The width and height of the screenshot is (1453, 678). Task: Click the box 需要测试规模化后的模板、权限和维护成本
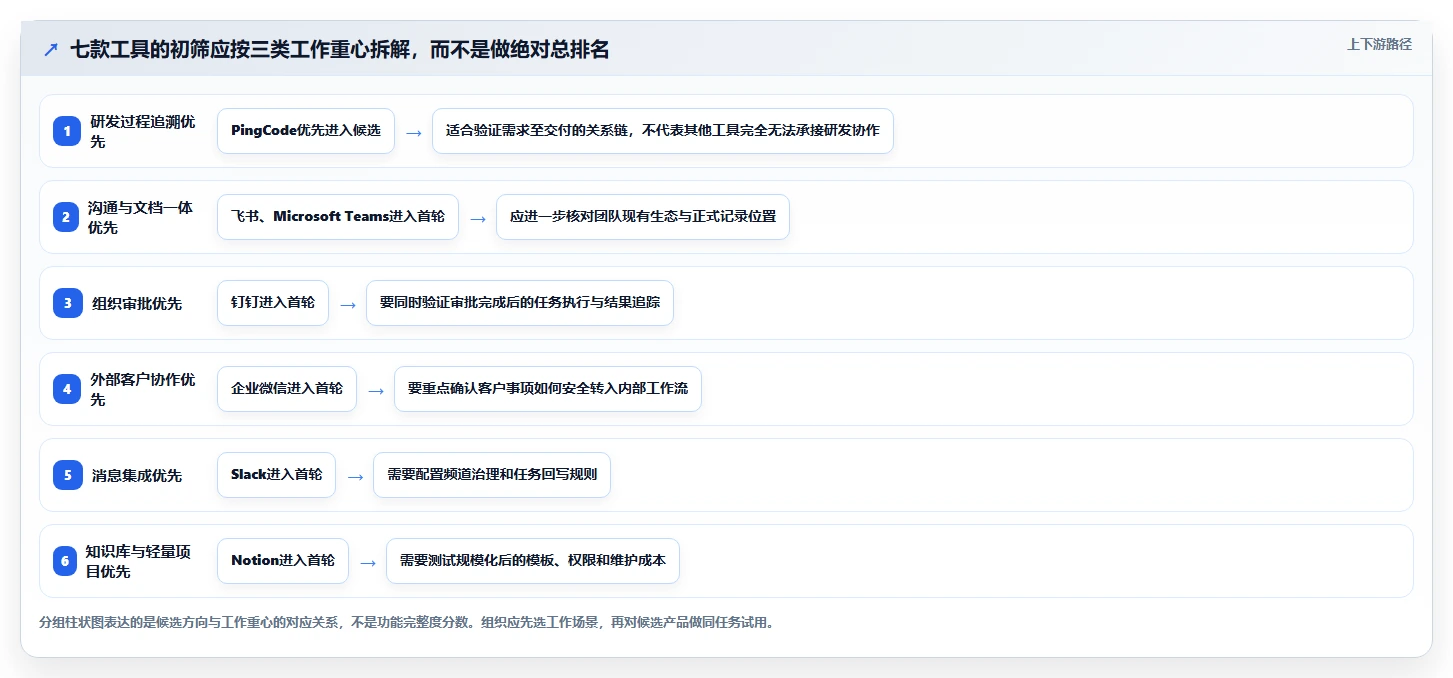pyautogui.click(x=533, y=561)
